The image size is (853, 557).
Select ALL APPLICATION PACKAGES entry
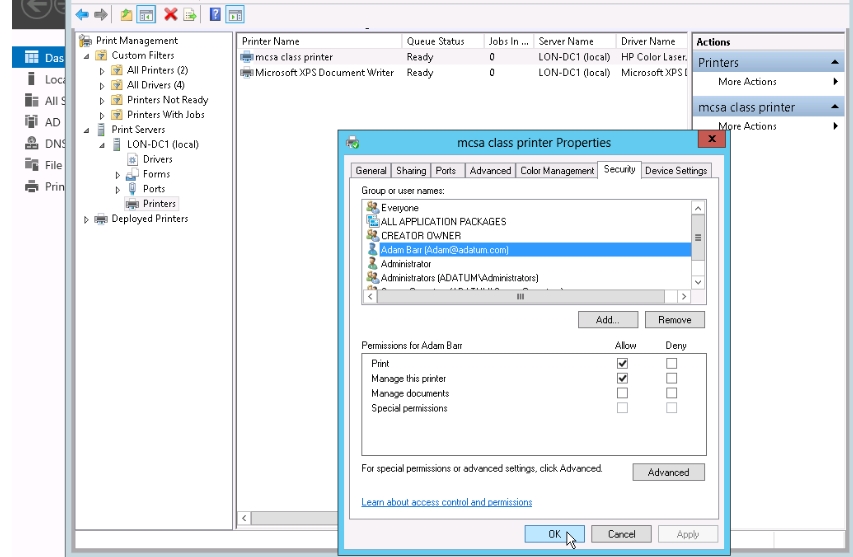coord(443,222)
